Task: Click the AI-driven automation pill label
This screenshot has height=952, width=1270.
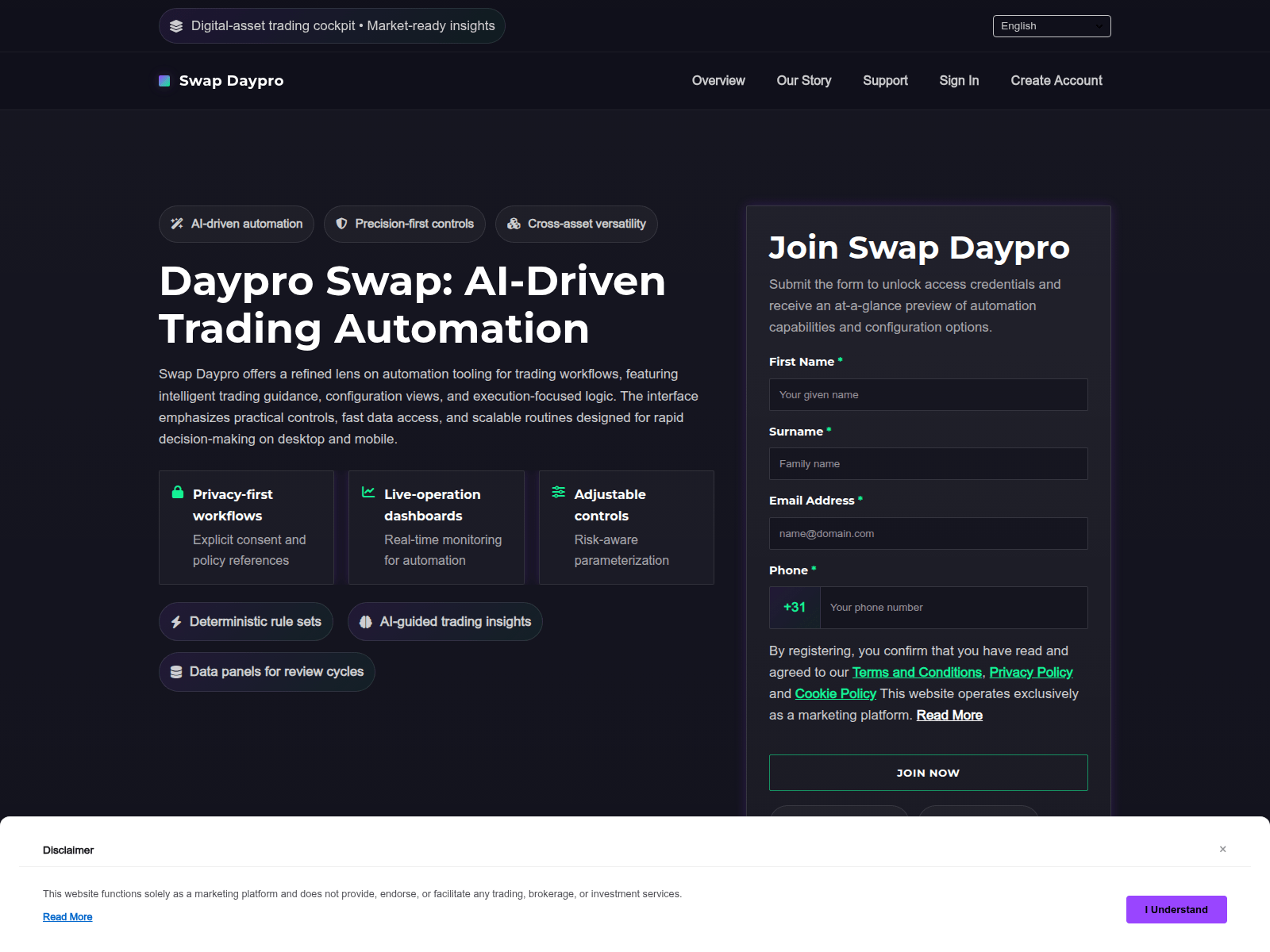Action: 247,224
